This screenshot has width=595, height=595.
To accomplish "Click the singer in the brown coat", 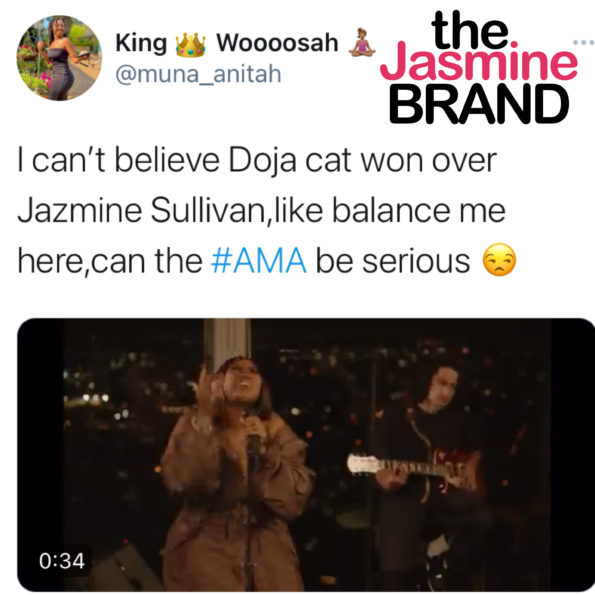I will pyautogui.click(x=235, y=474).
